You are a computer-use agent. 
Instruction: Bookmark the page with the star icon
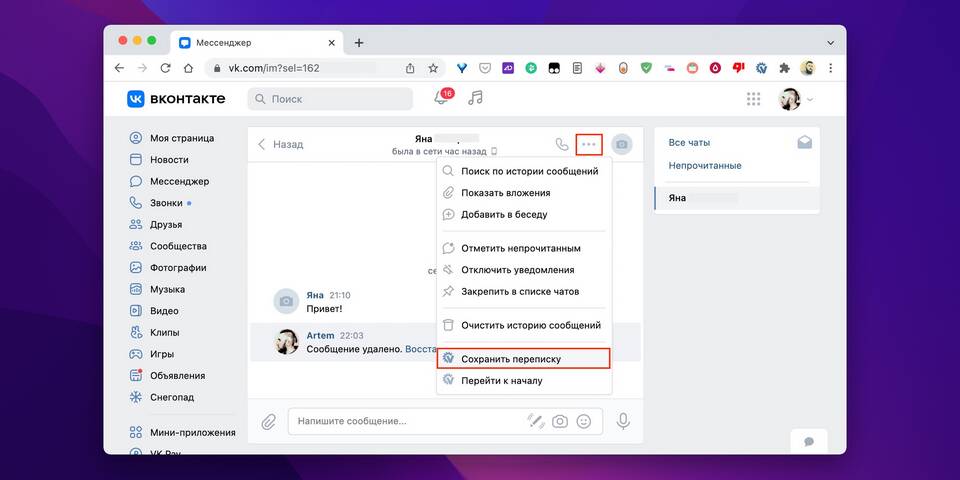pos(433,69)
